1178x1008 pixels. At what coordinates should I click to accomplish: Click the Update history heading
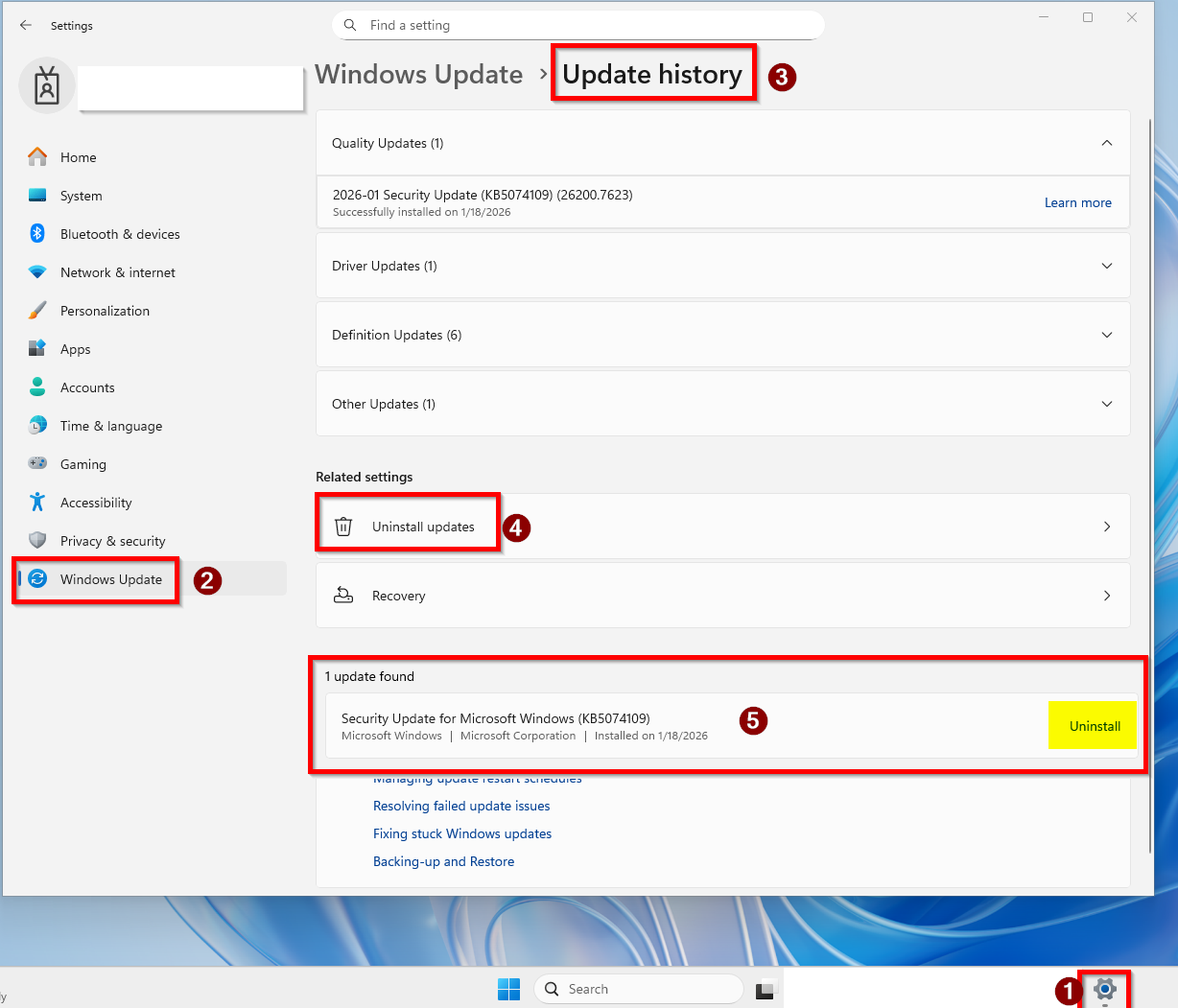[x=652, y=75]
